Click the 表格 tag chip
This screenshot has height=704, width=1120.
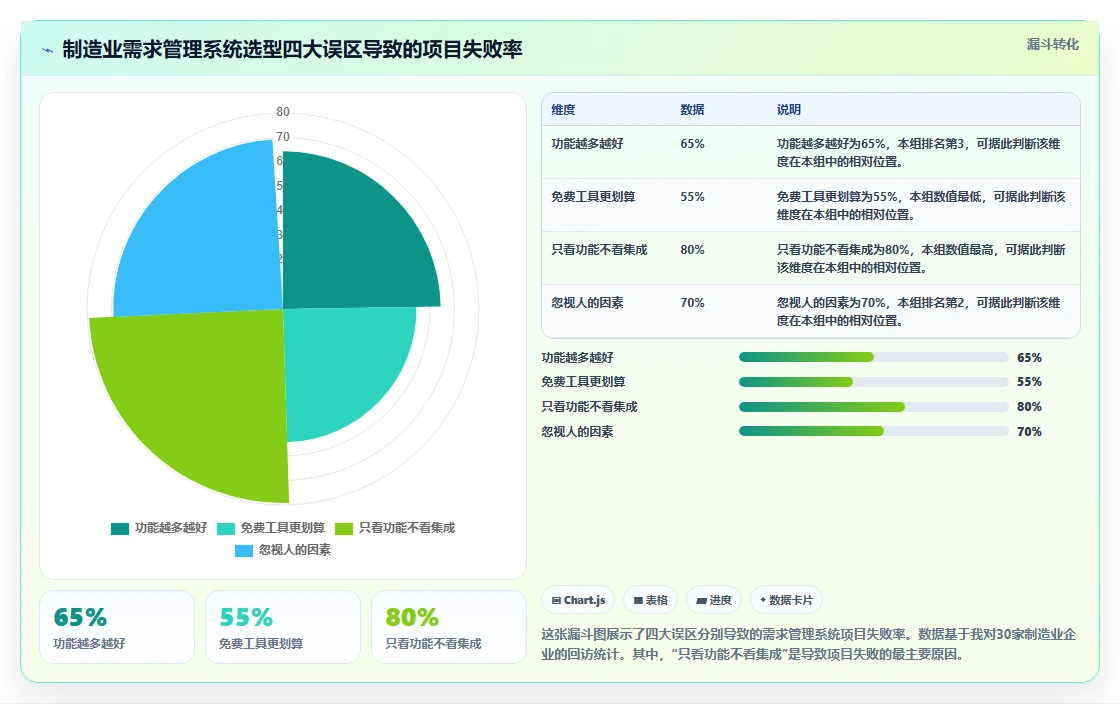click(651, 600)
